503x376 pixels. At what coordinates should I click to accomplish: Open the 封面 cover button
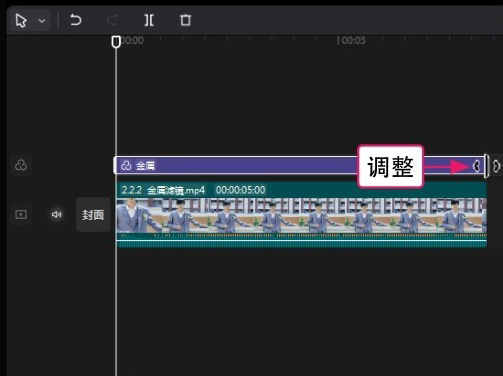point(93,215)
